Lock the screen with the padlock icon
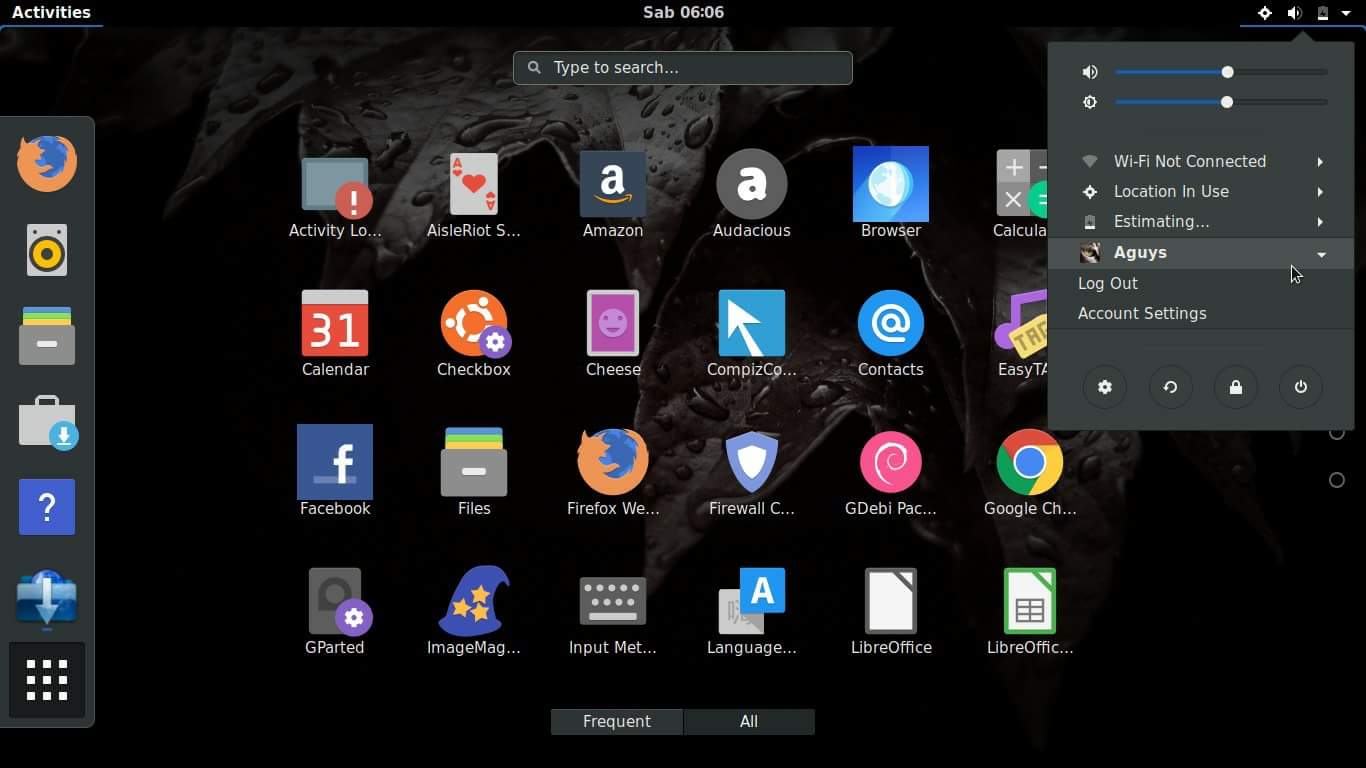Image resolution: width=1366 pixels, height=768 pixels. [x=1235, y=387]
